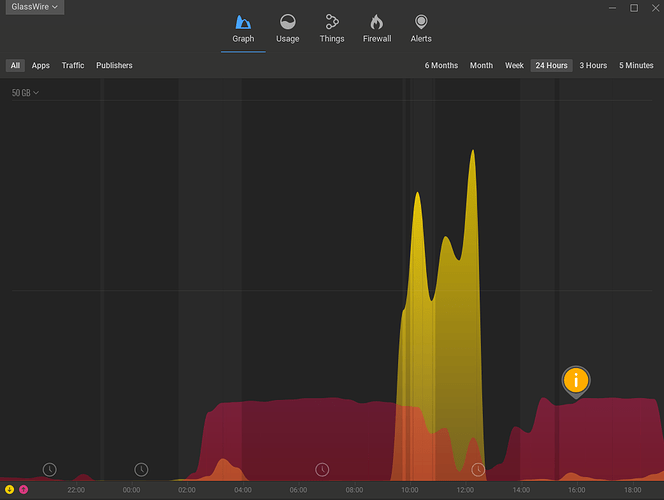664x500 pixels.
Task: Toggle the yellow download indicator in the bottom-left corner
Action: pyautogui.click(x=10, y=490)
